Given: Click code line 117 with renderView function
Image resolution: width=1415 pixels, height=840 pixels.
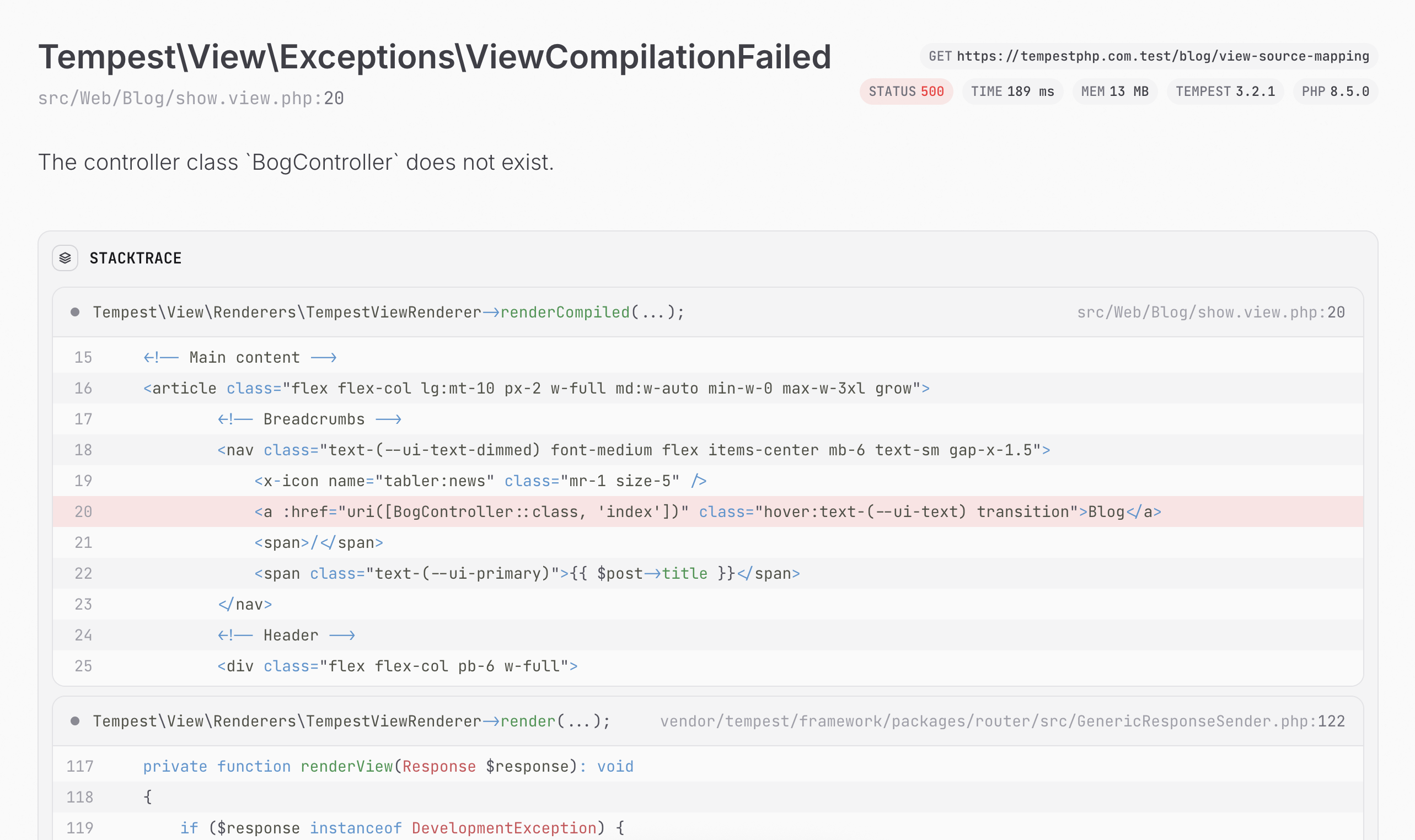Looking at the screenshot, I should coord(388,766).
